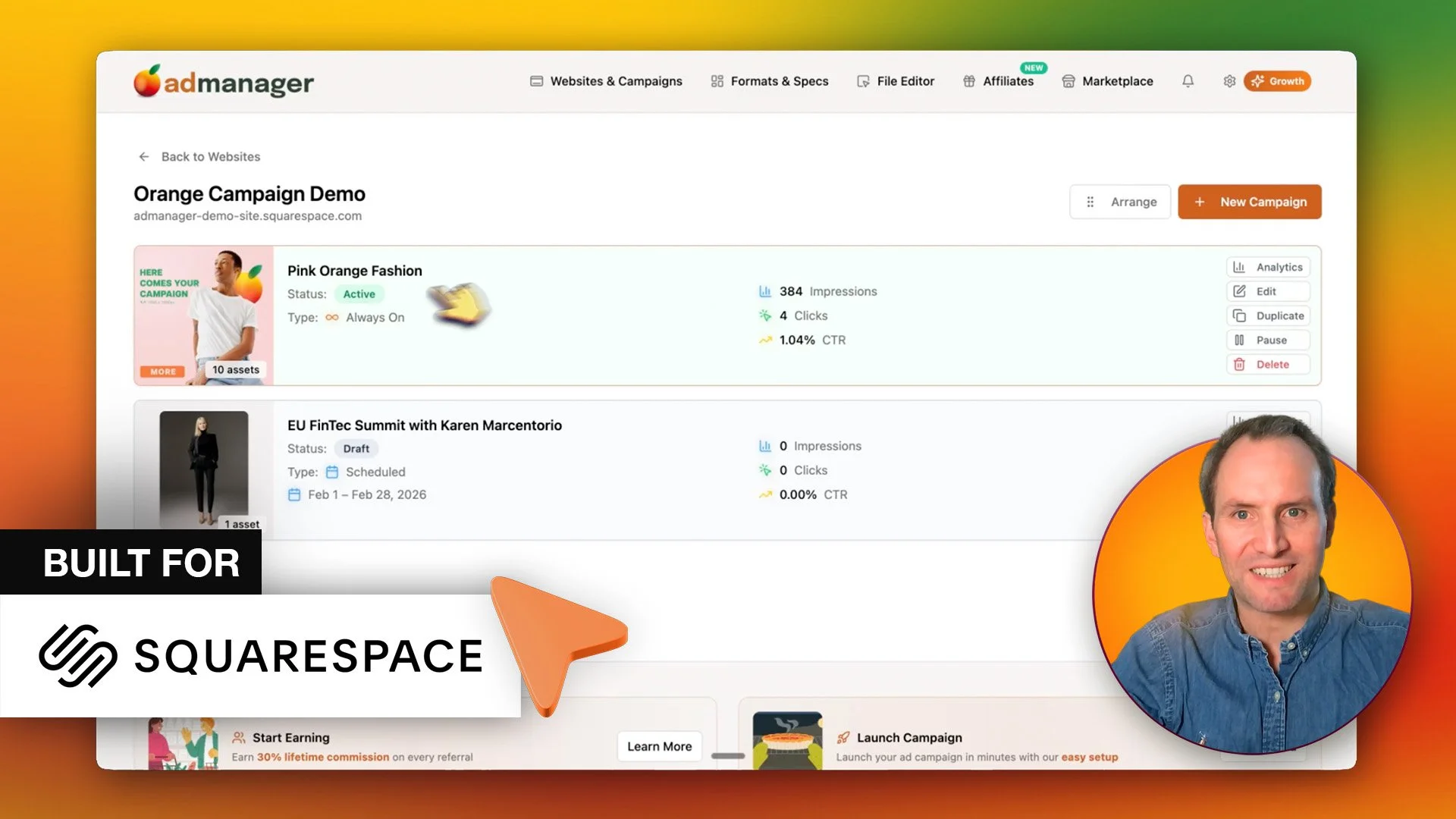
Task: Click Learn More about earning commissions
Action: click(x=659, y=746)
